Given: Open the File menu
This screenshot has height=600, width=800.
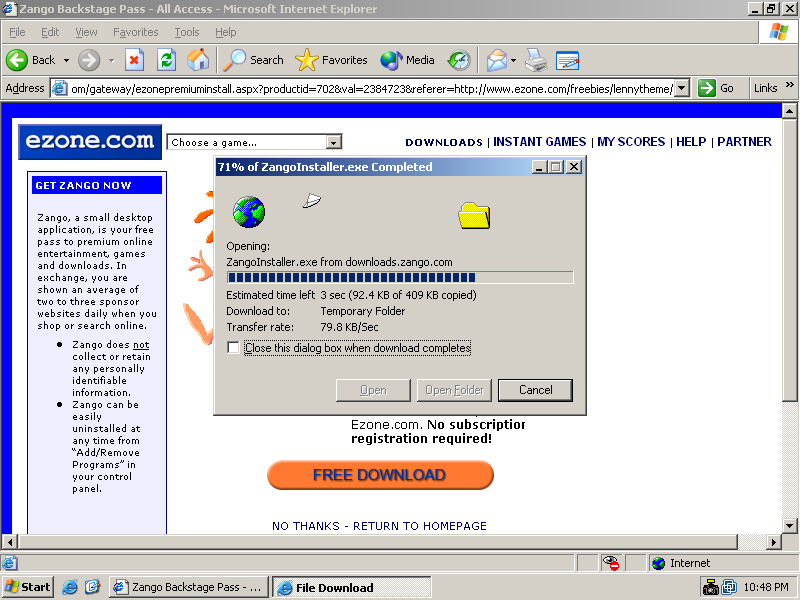Looking at the screenshot, I should click(17, 32).
